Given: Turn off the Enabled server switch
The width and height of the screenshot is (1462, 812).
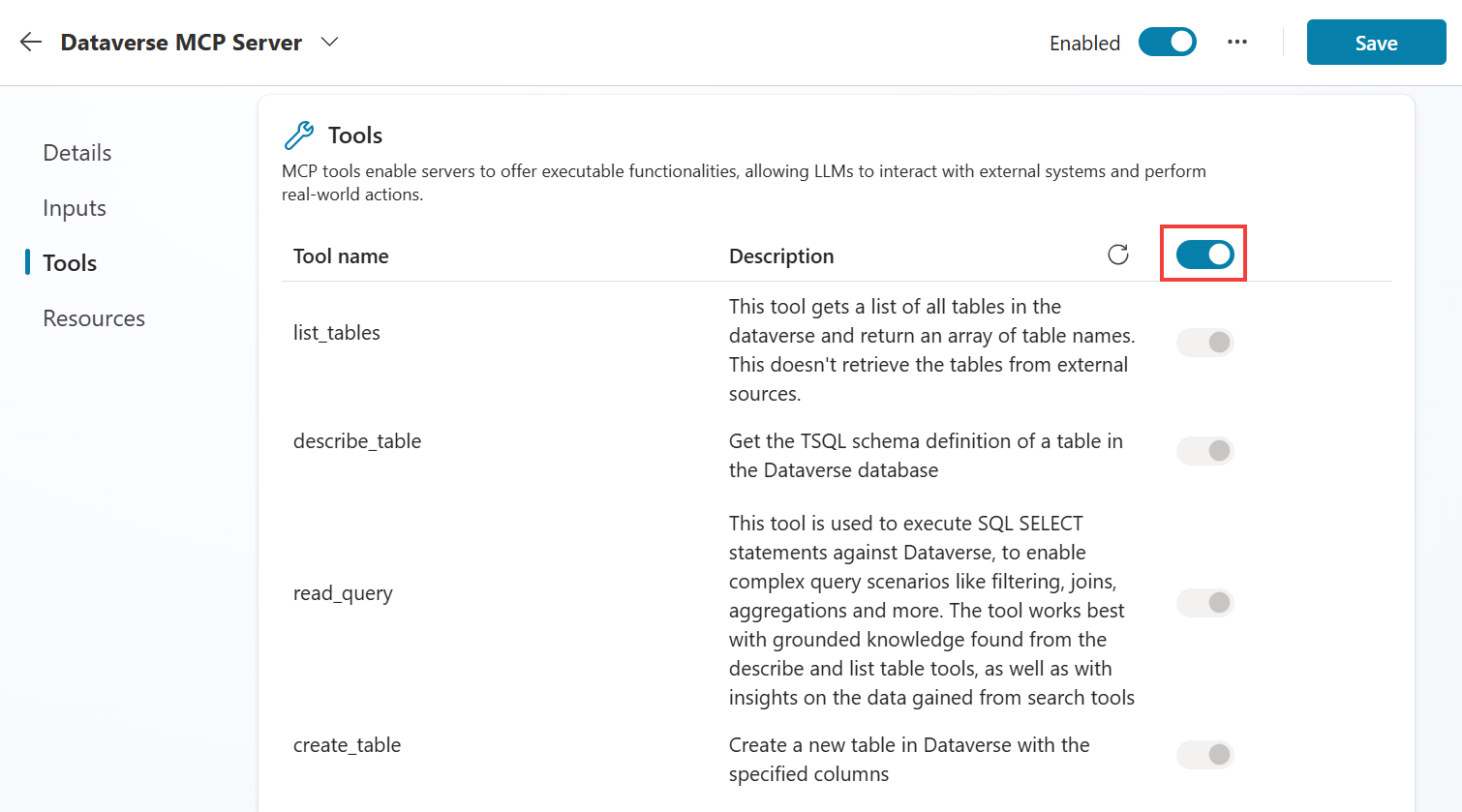Looking at the screenshot, I should tap(1167, 42).
